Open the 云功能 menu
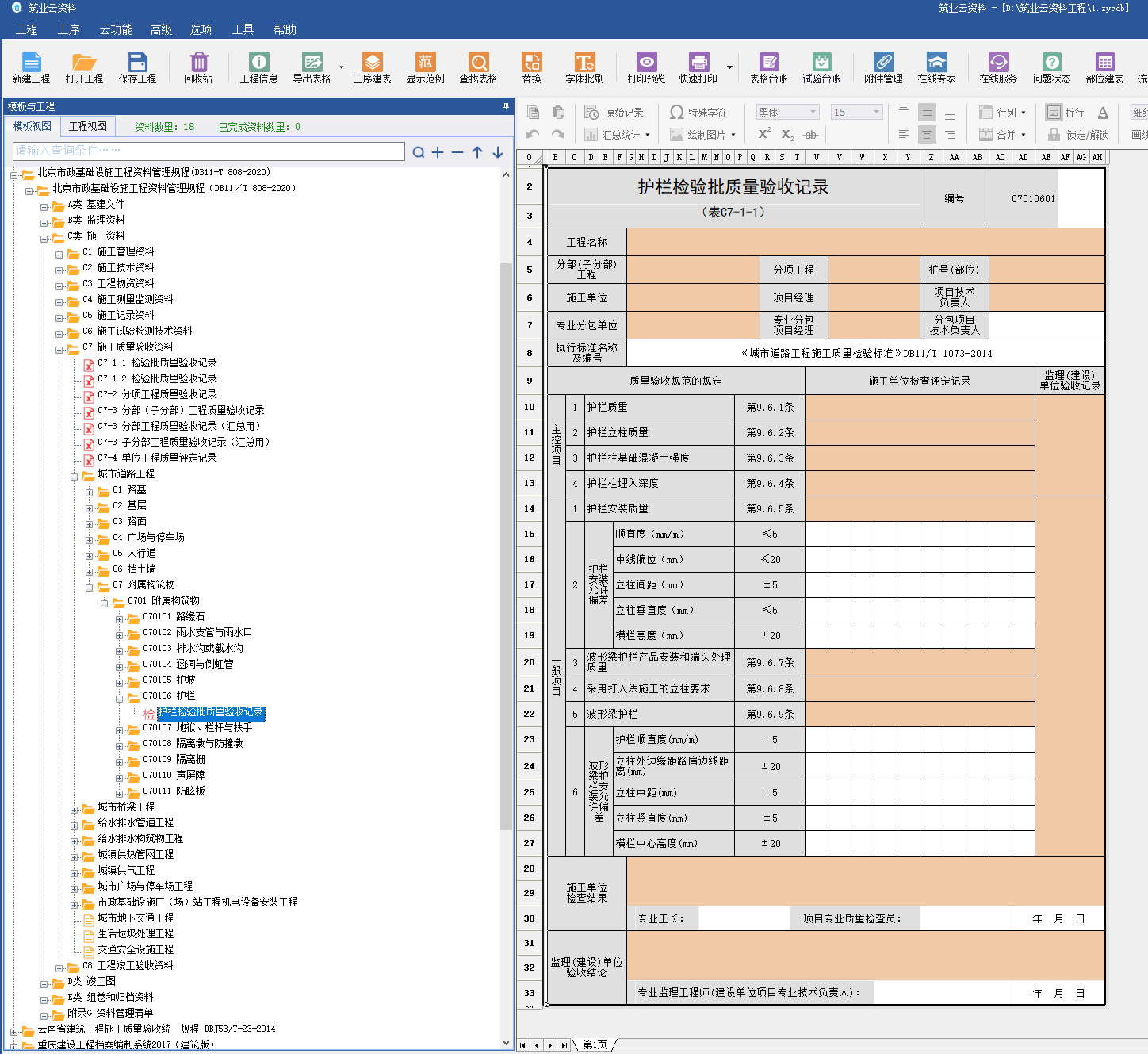 coord(116,29)
